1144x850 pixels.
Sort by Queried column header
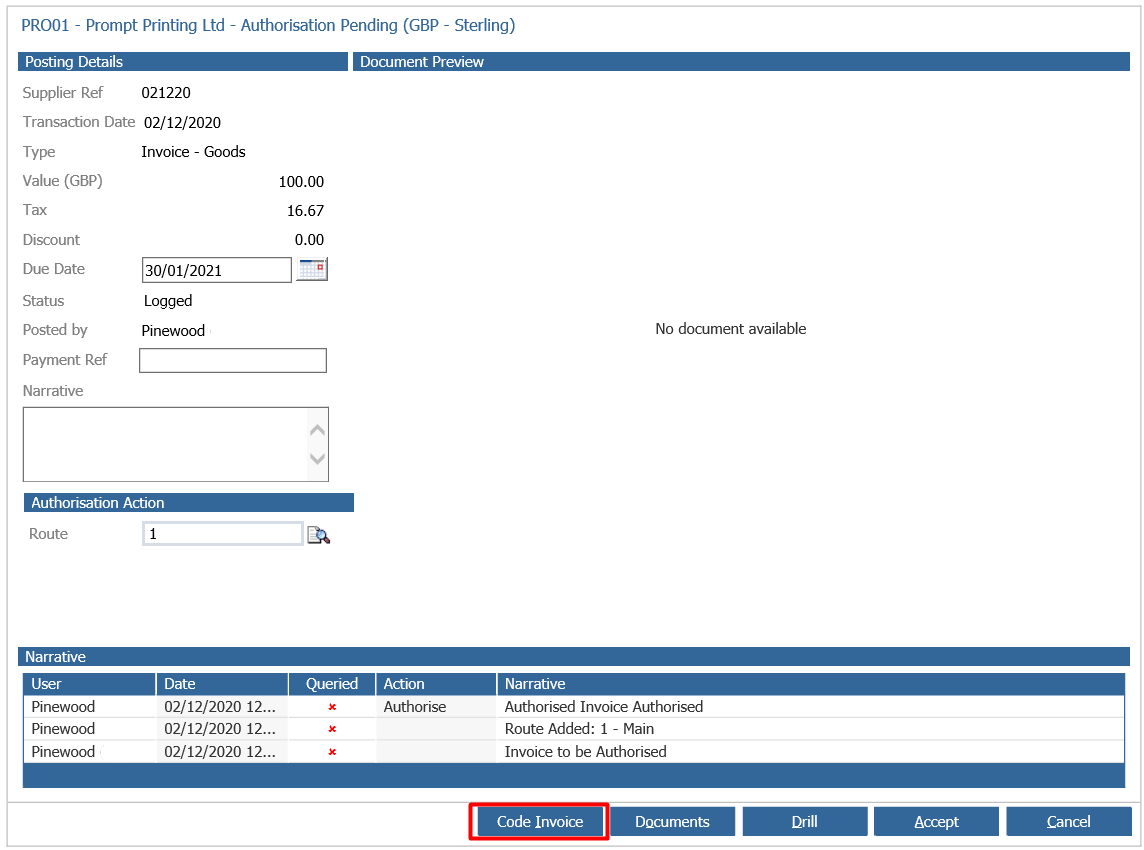[332, 684]
